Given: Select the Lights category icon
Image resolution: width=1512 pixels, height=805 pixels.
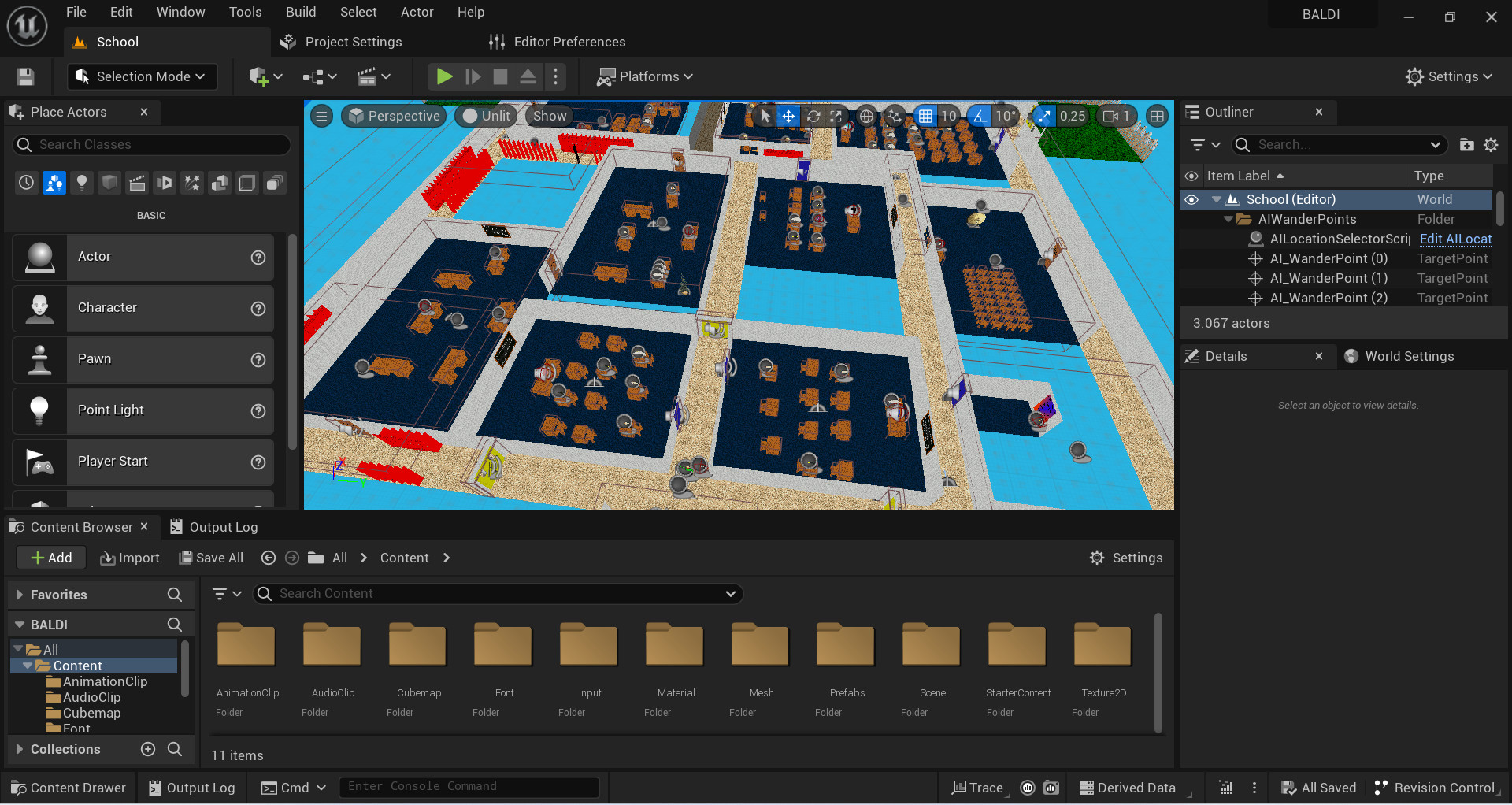Looking at the screenshot, I should coord(81,183).
